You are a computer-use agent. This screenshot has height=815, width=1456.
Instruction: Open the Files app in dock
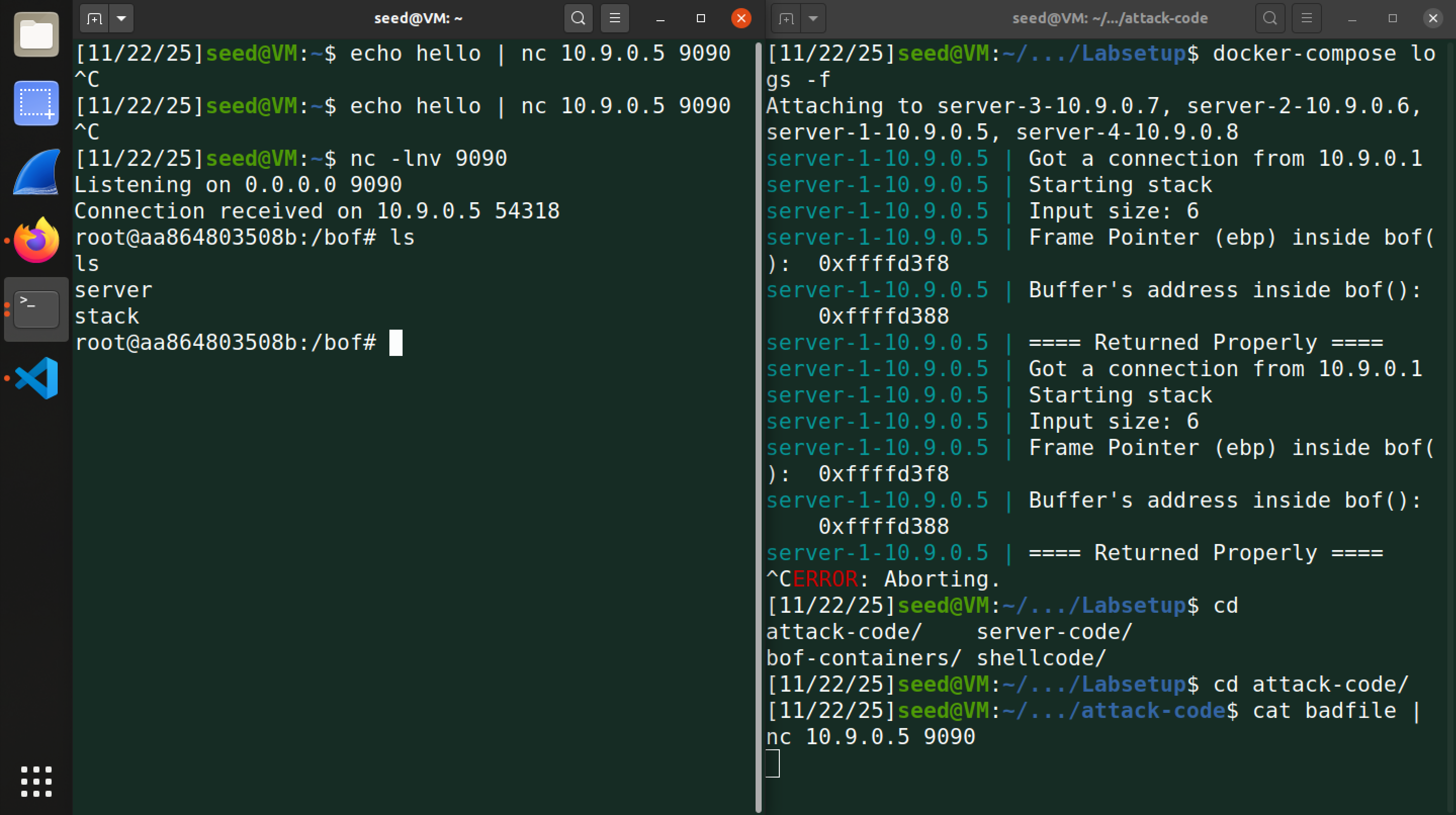click(x=36, y=35)
